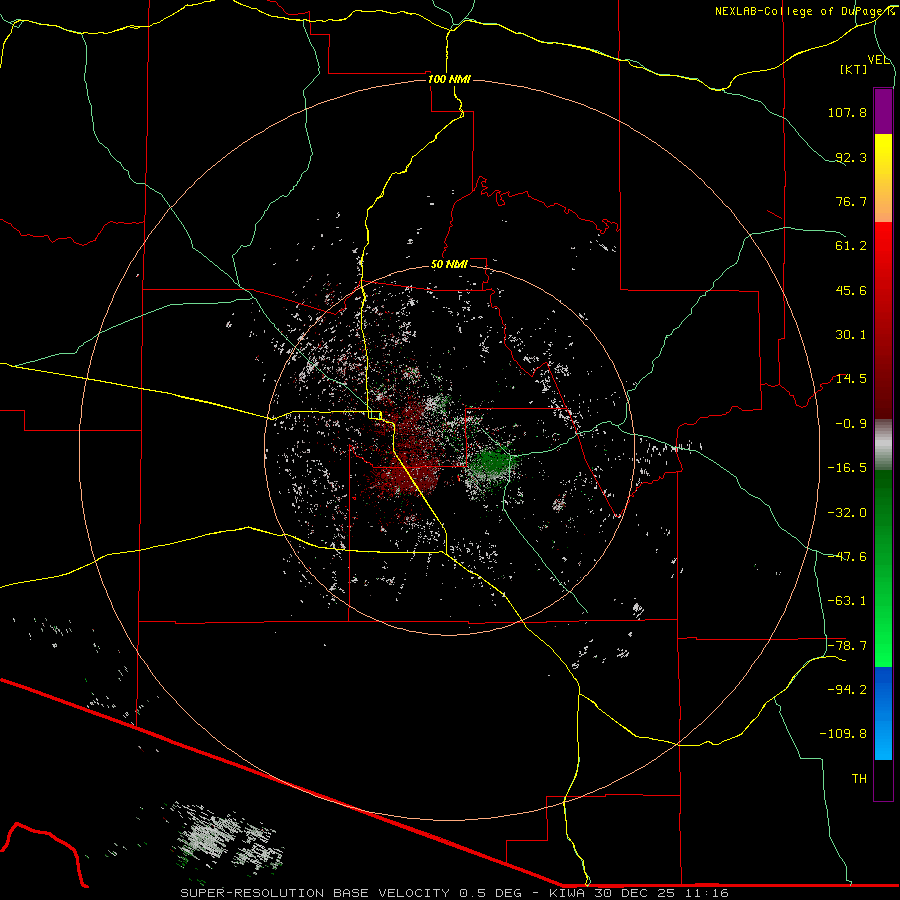Viewport: 900px width, 900px height.
Task: Click the -94.2 scale value
Action: pyautogui.click(x=847, y=690)
